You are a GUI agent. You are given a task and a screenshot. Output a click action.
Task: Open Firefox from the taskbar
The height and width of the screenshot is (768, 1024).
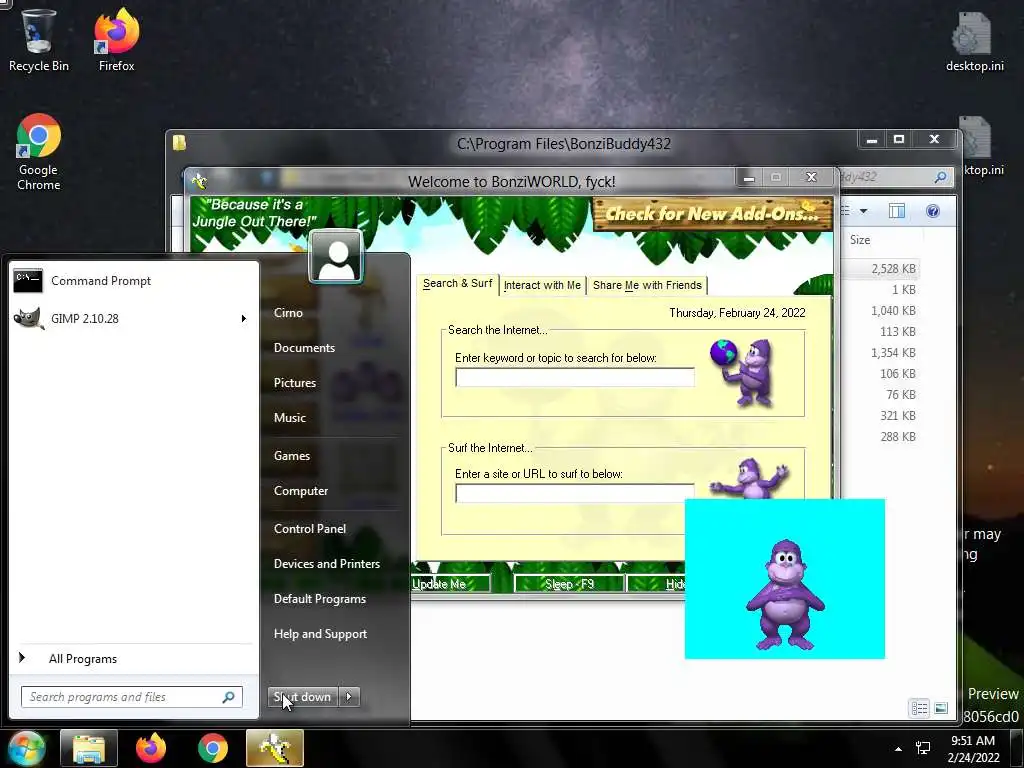(151, 748)
